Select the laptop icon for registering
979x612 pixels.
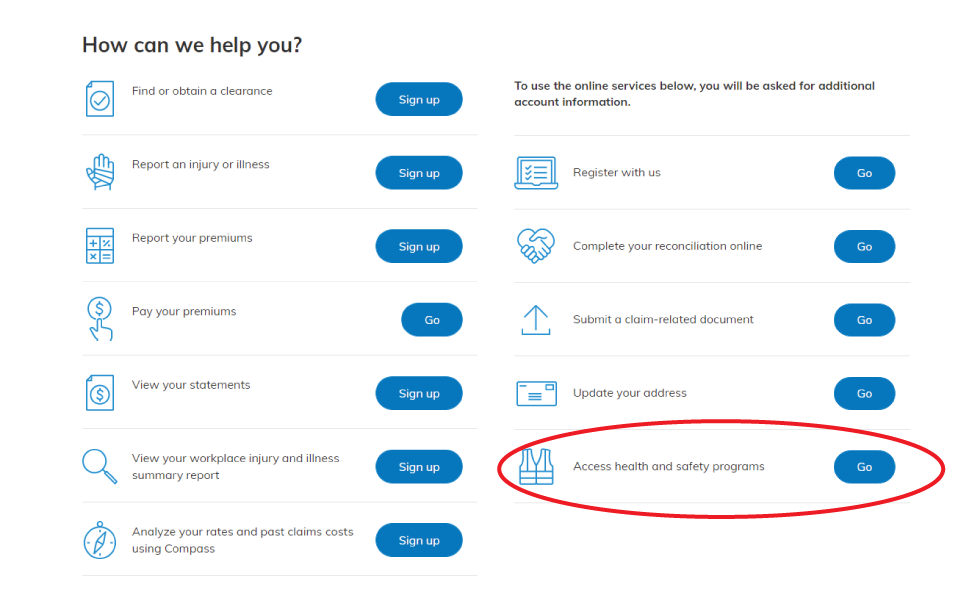point(536,172)
